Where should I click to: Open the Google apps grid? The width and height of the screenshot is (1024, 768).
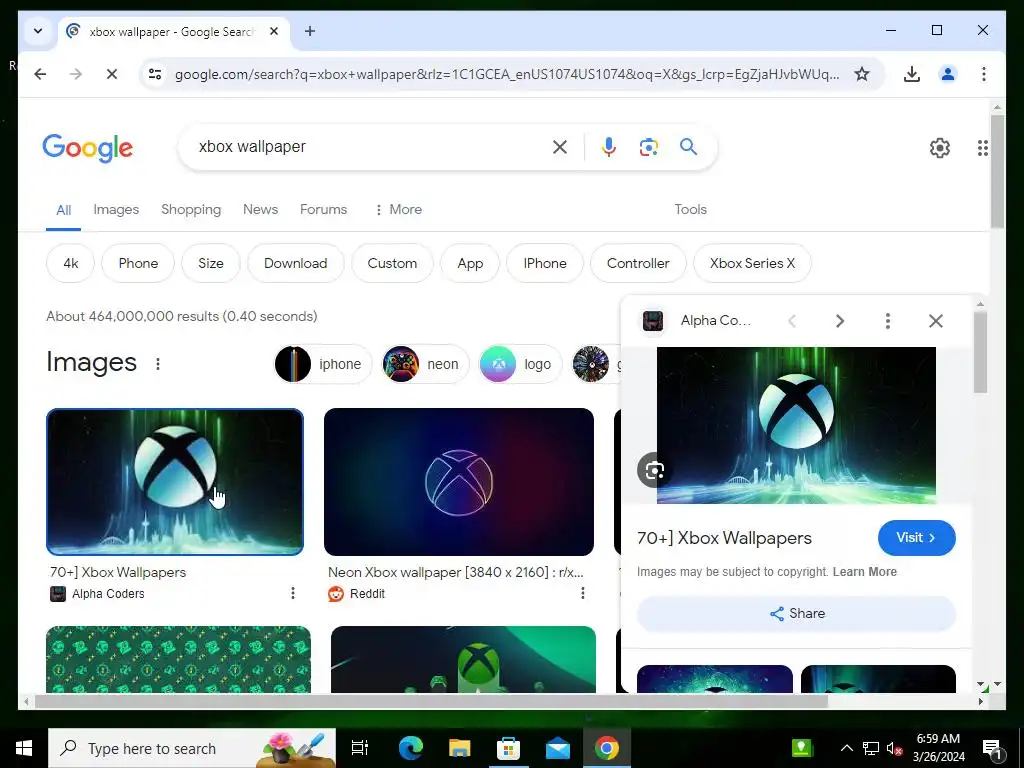pyautogui.click(x=982, y=148)
